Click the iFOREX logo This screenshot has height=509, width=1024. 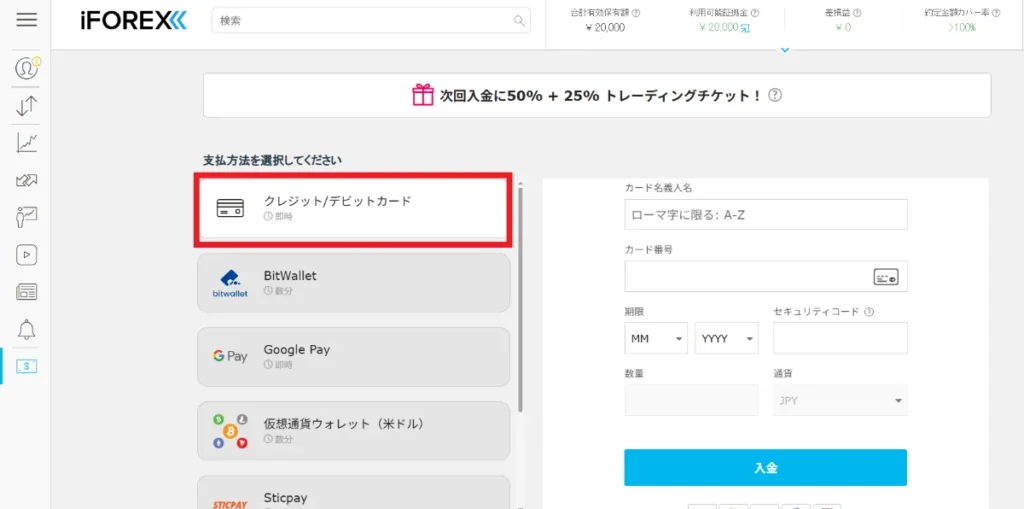(133, 21)
